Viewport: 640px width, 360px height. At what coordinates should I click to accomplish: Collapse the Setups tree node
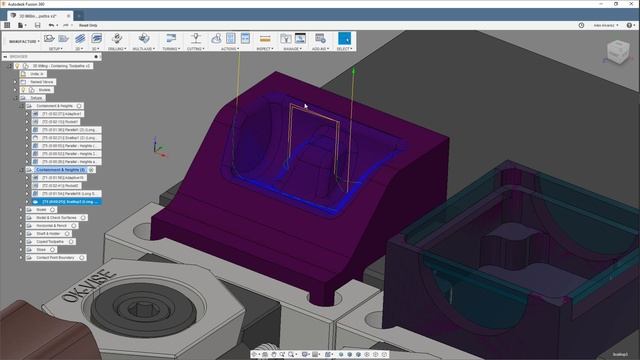point(16,98)
